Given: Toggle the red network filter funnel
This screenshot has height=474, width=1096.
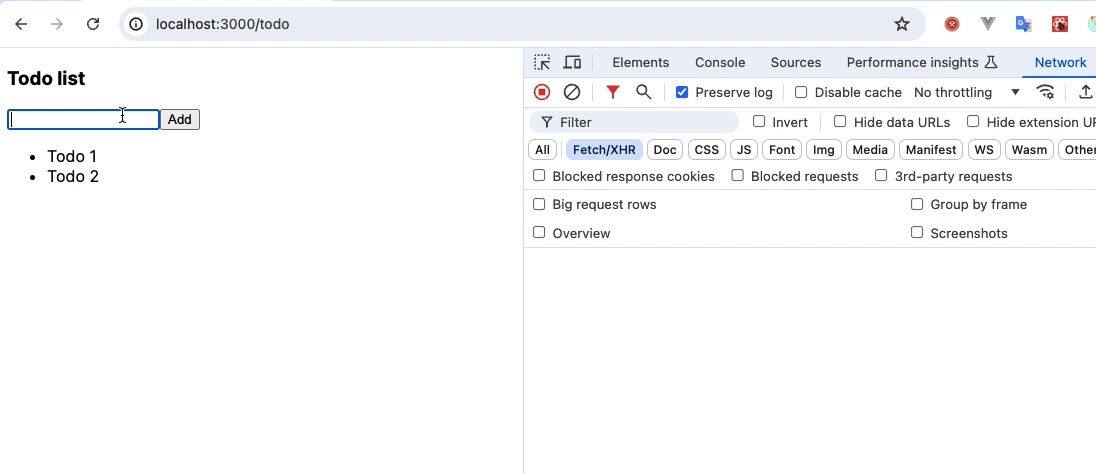Looking at the screenshot, I should point(613,92).
